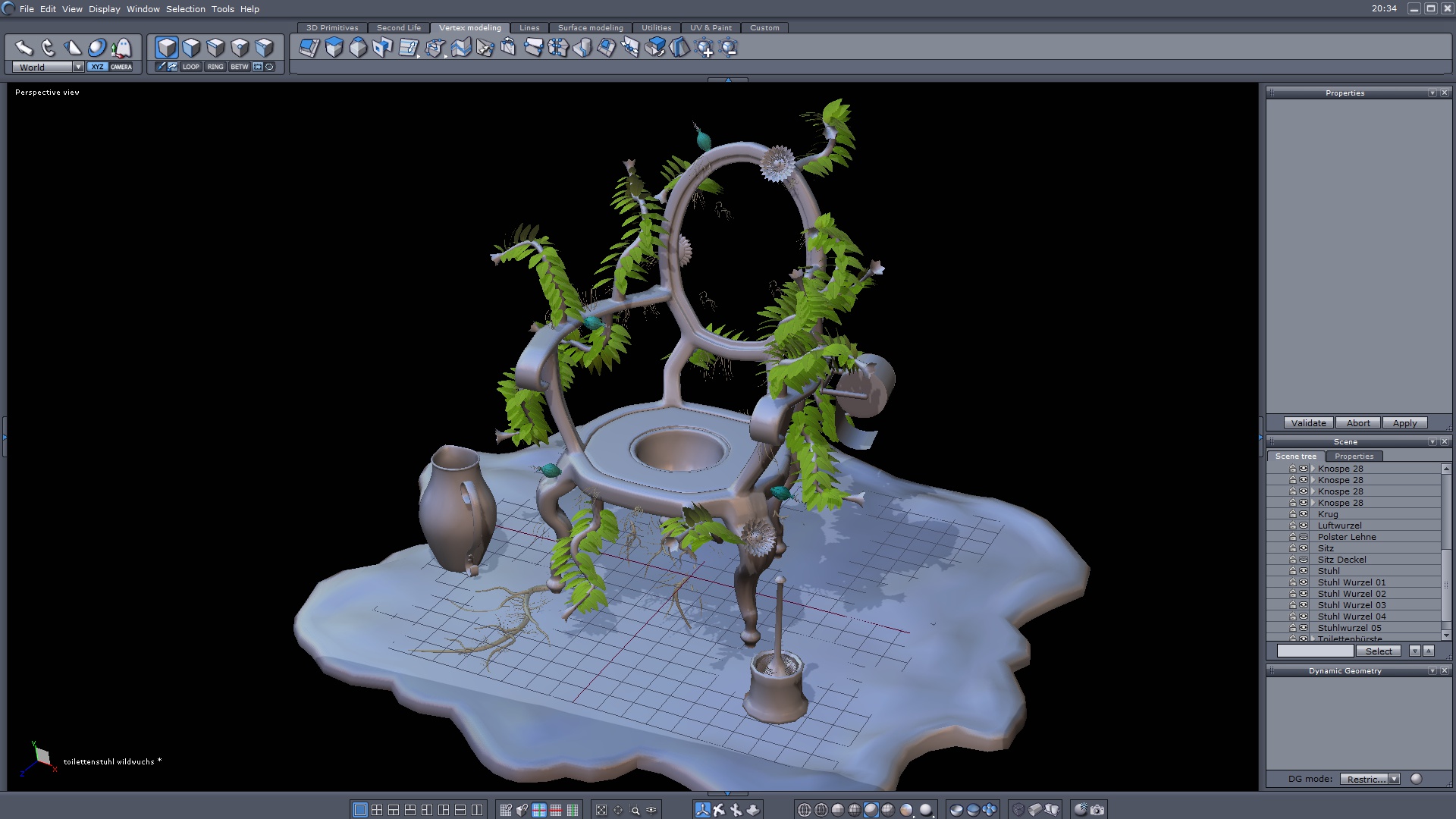
Task: Click the Select button in Scene panel
Action: tap(1378, 651)
